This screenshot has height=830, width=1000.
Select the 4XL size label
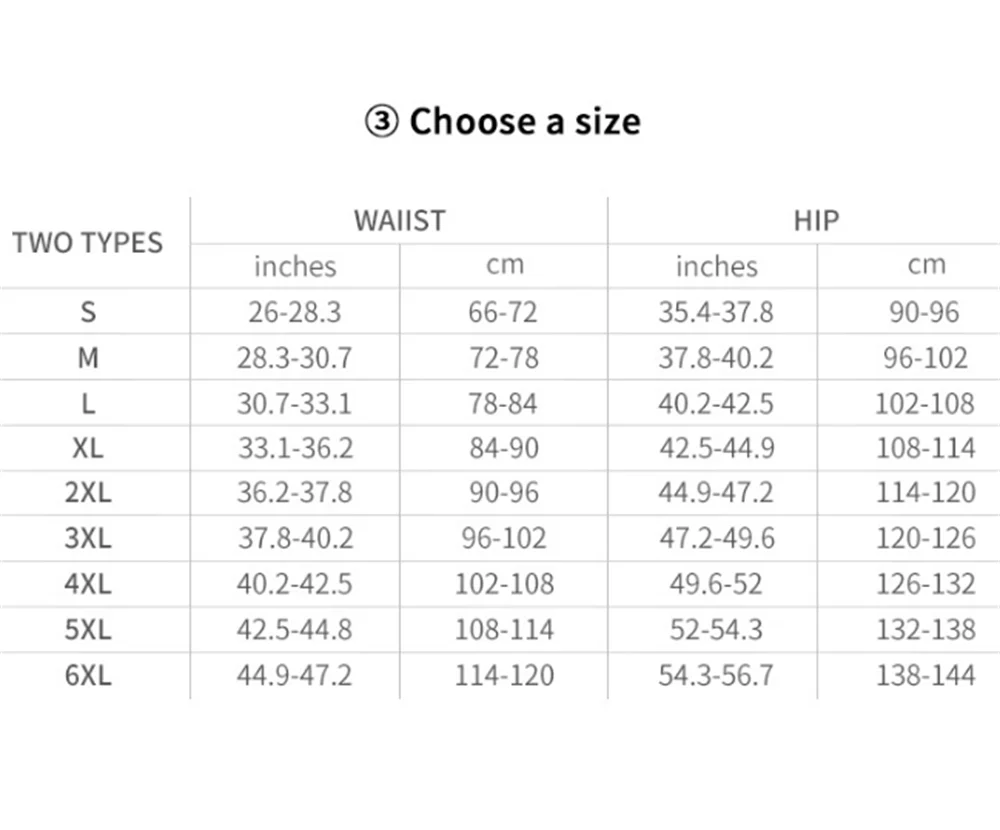[88, 584]
